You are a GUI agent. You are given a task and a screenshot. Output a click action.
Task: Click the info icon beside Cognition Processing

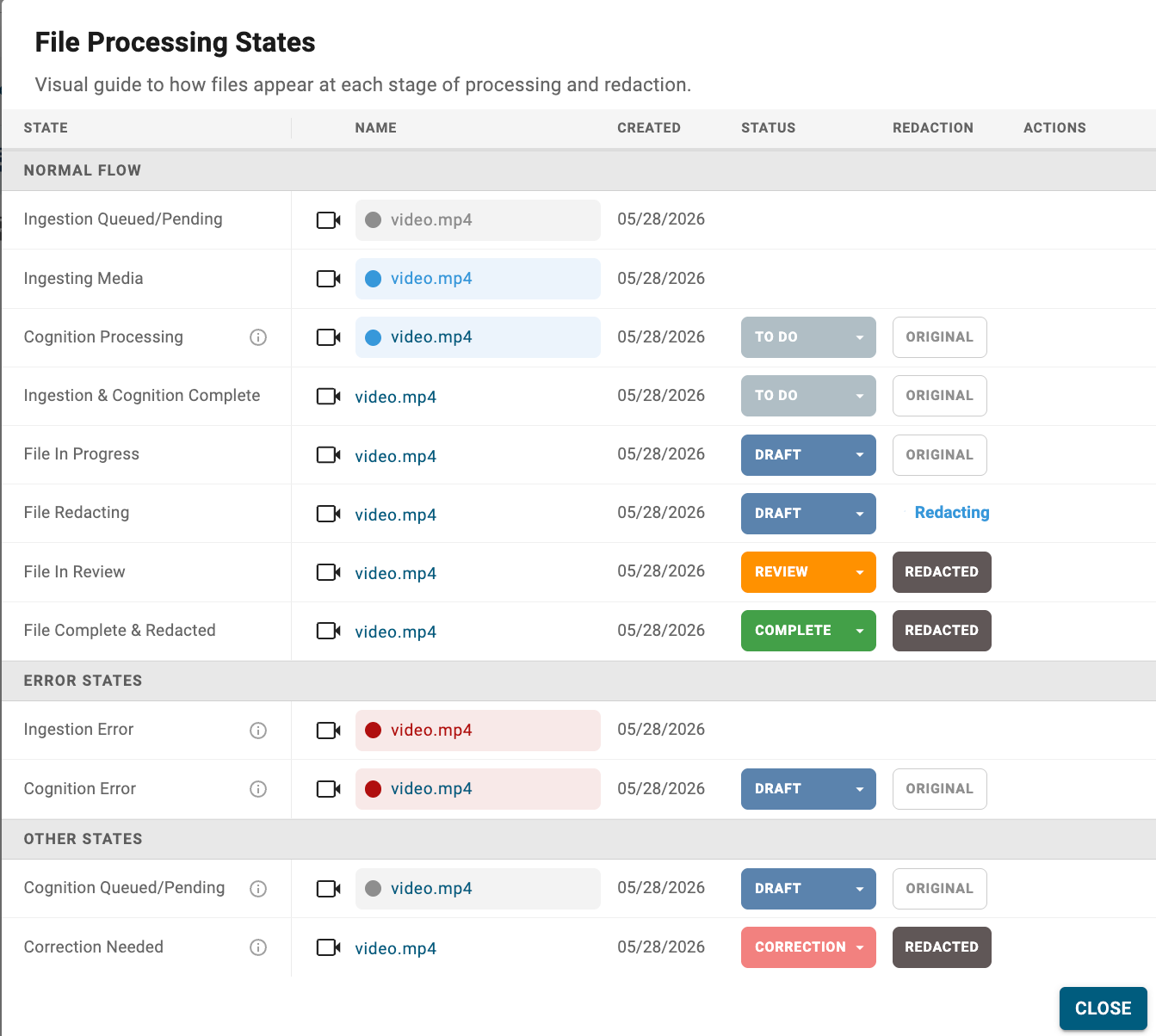tap(257, 337)
